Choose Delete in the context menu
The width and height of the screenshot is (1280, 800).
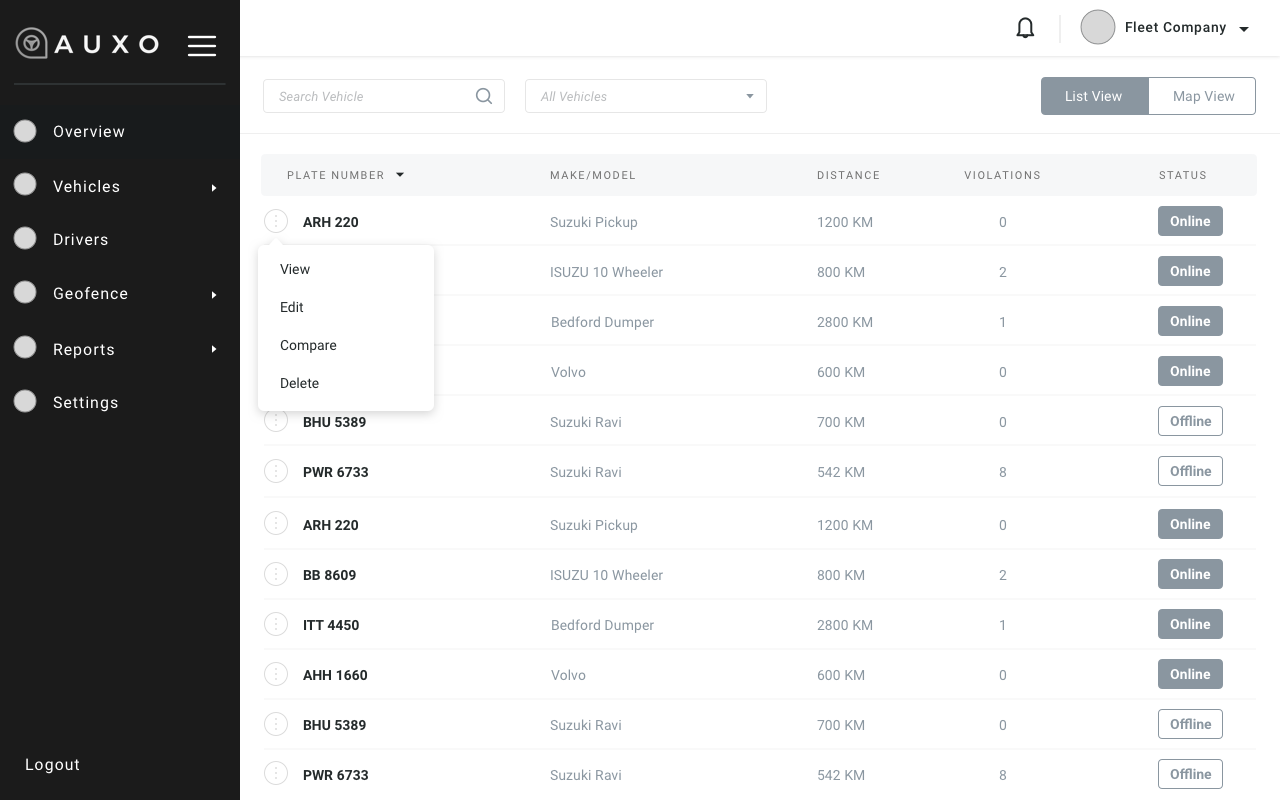[299, 383]
